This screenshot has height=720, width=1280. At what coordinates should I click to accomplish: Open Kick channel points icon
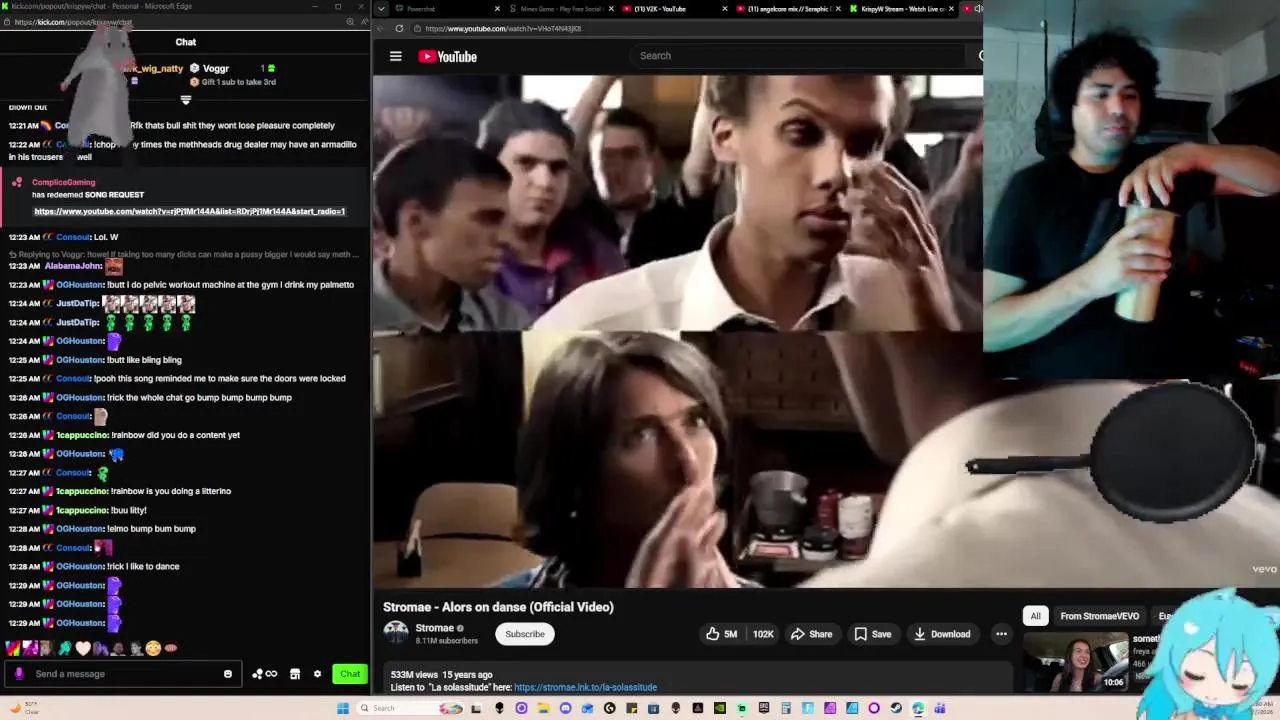pyautogui.click(x=265, y=674)
